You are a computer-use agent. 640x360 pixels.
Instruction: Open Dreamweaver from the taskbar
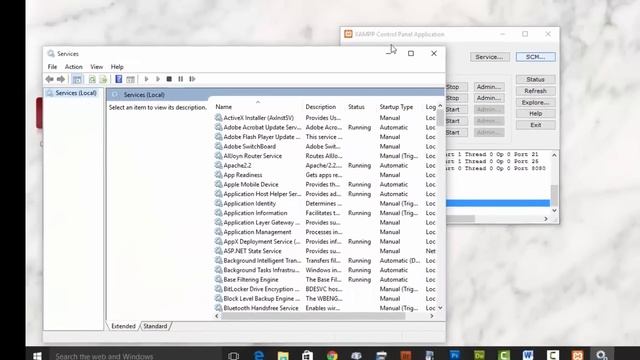[479, 356]
